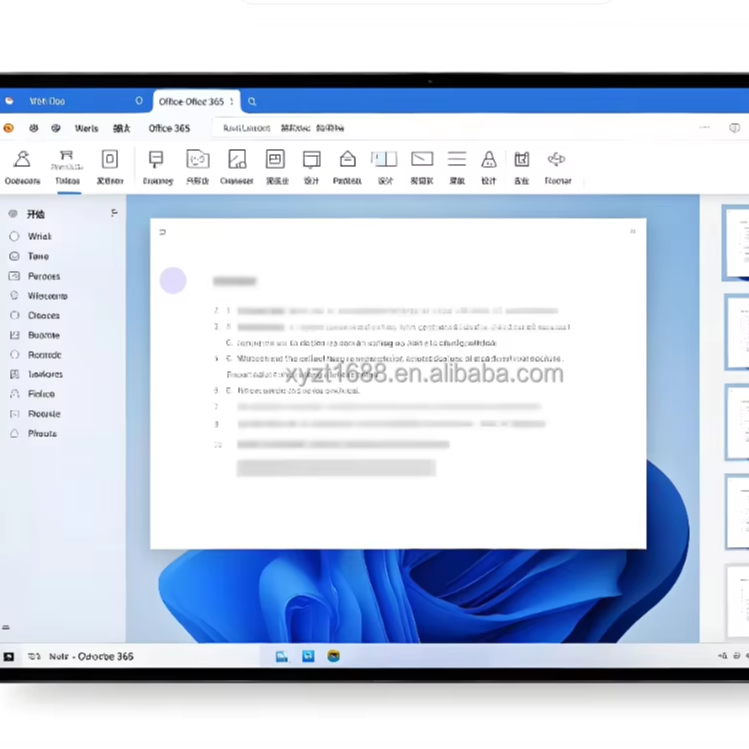
Task: Select Wriek in the sidebar
Action: [39, 236]
